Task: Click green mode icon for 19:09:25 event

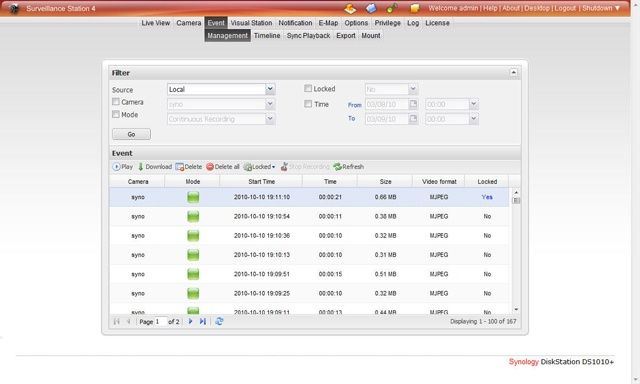Action: [193, 293]
